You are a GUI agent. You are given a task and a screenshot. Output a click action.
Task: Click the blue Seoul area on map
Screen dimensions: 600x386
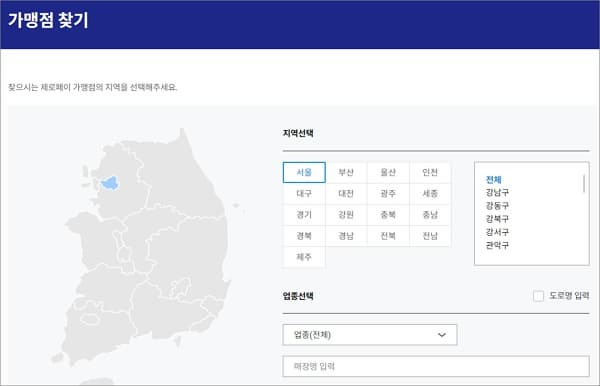[110, 183]
